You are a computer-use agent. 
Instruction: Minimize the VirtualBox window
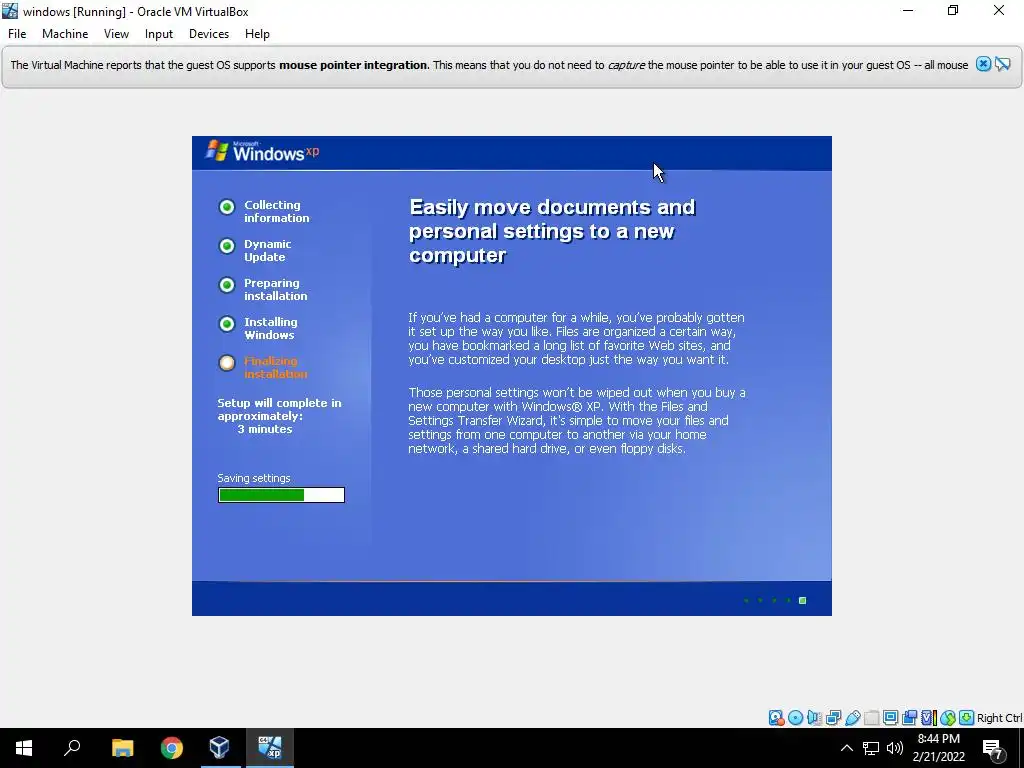click(908, 10)
